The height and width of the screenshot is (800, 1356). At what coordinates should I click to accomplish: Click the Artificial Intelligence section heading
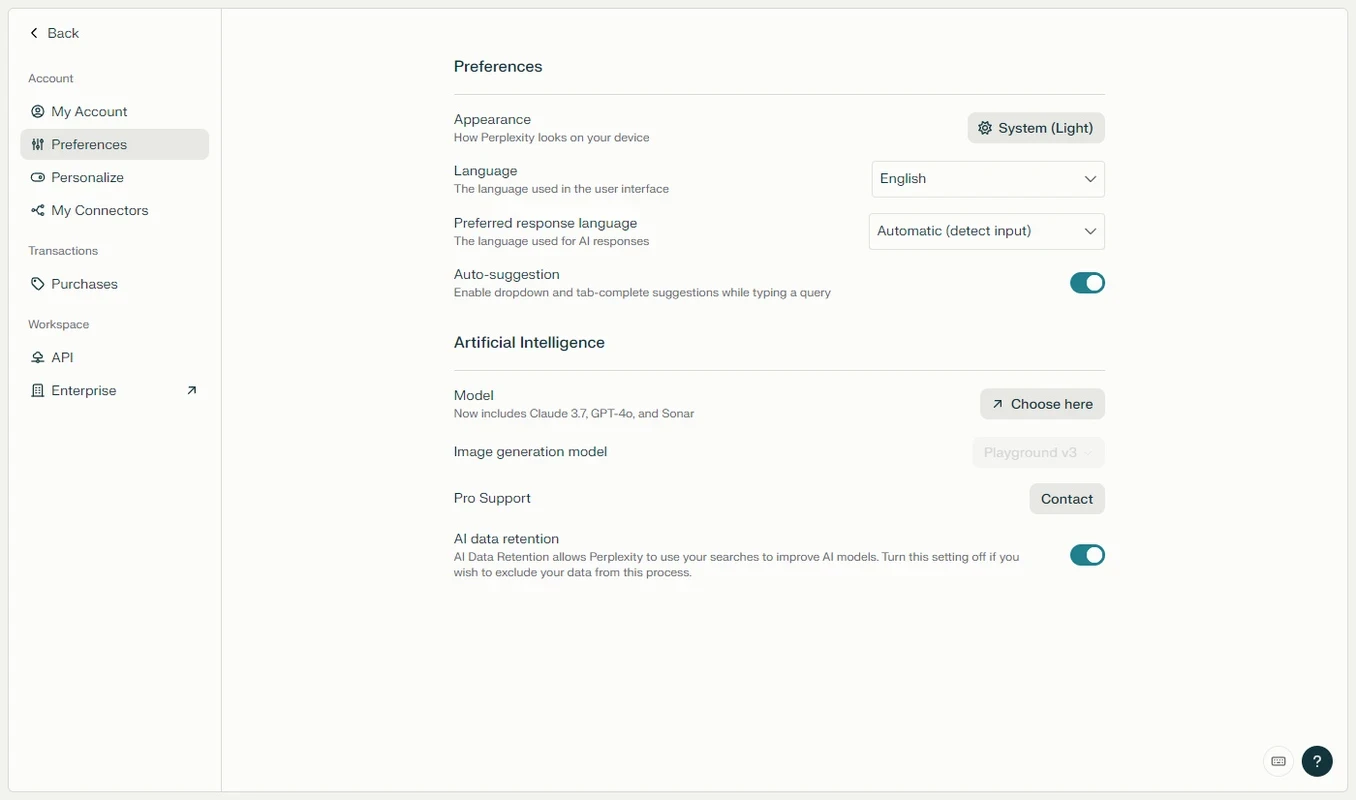tap(529, 342)
